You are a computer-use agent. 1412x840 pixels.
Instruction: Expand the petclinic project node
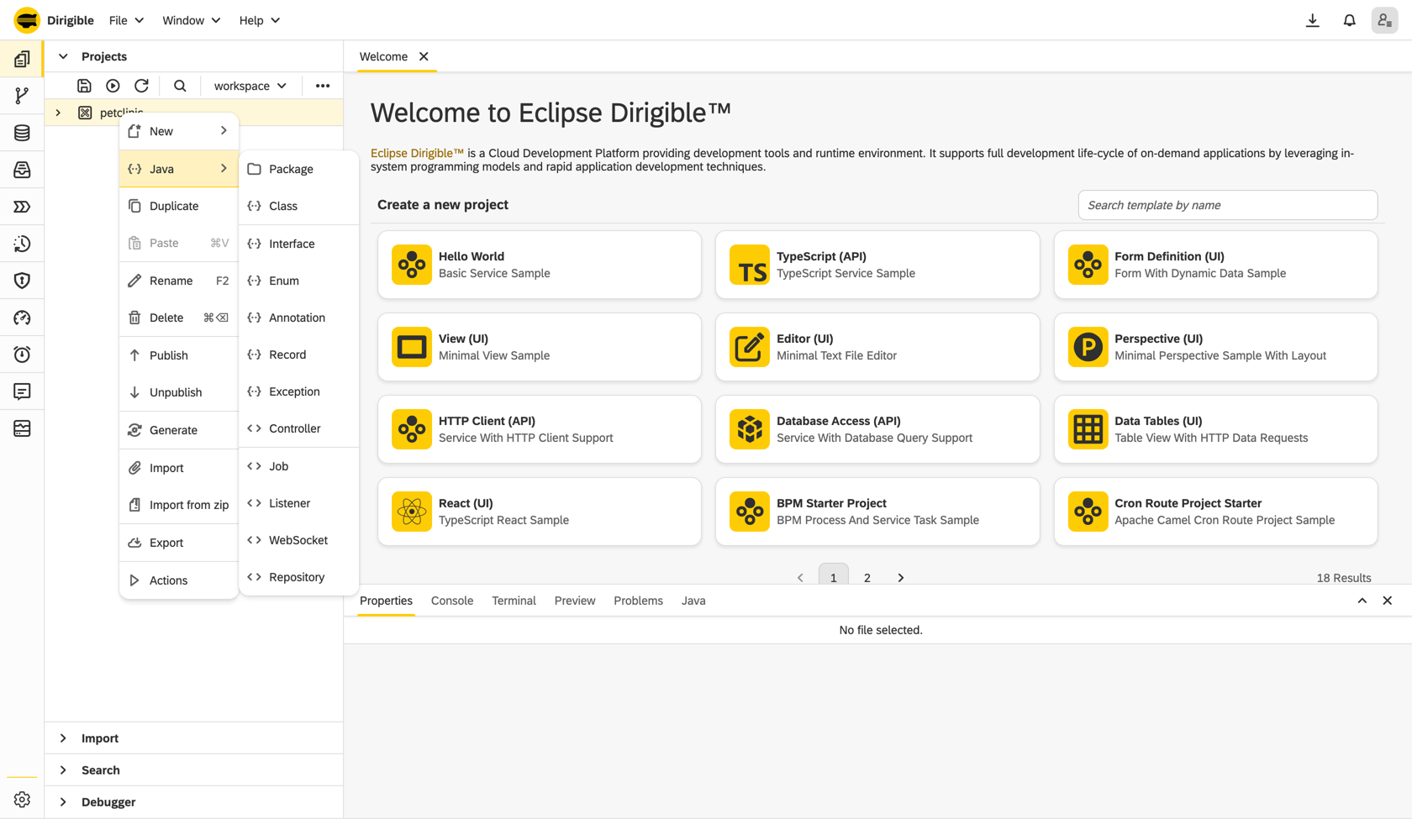click(x=58, y=113)
